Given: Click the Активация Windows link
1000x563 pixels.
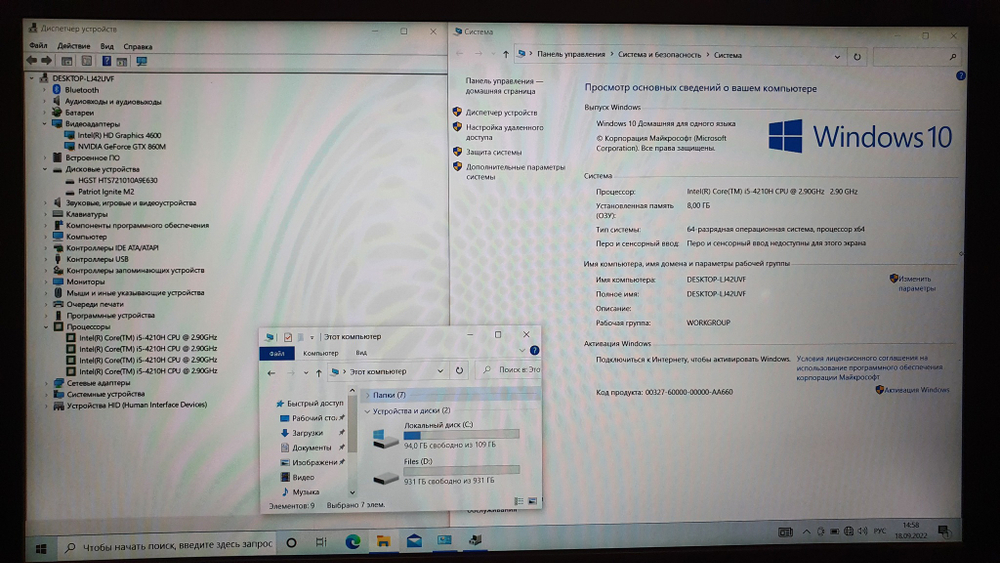Looking at the screenshot, I should (x=916, y=390).
